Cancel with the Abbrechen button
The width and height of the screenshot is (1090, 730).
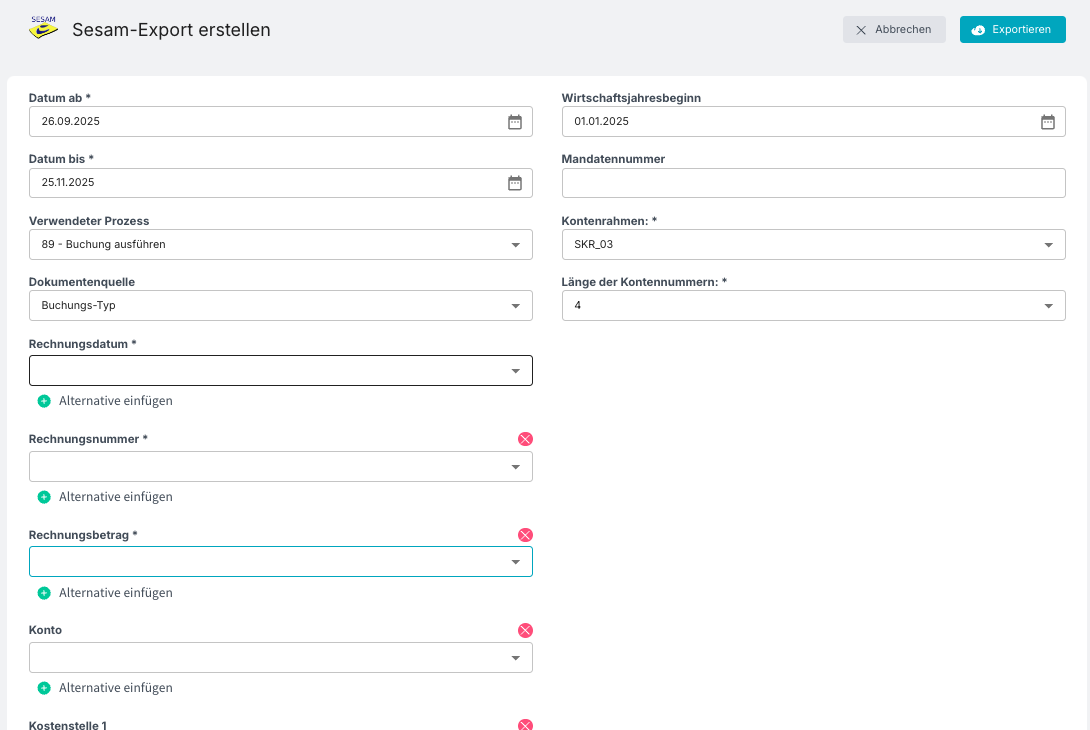tap(893, 30)
